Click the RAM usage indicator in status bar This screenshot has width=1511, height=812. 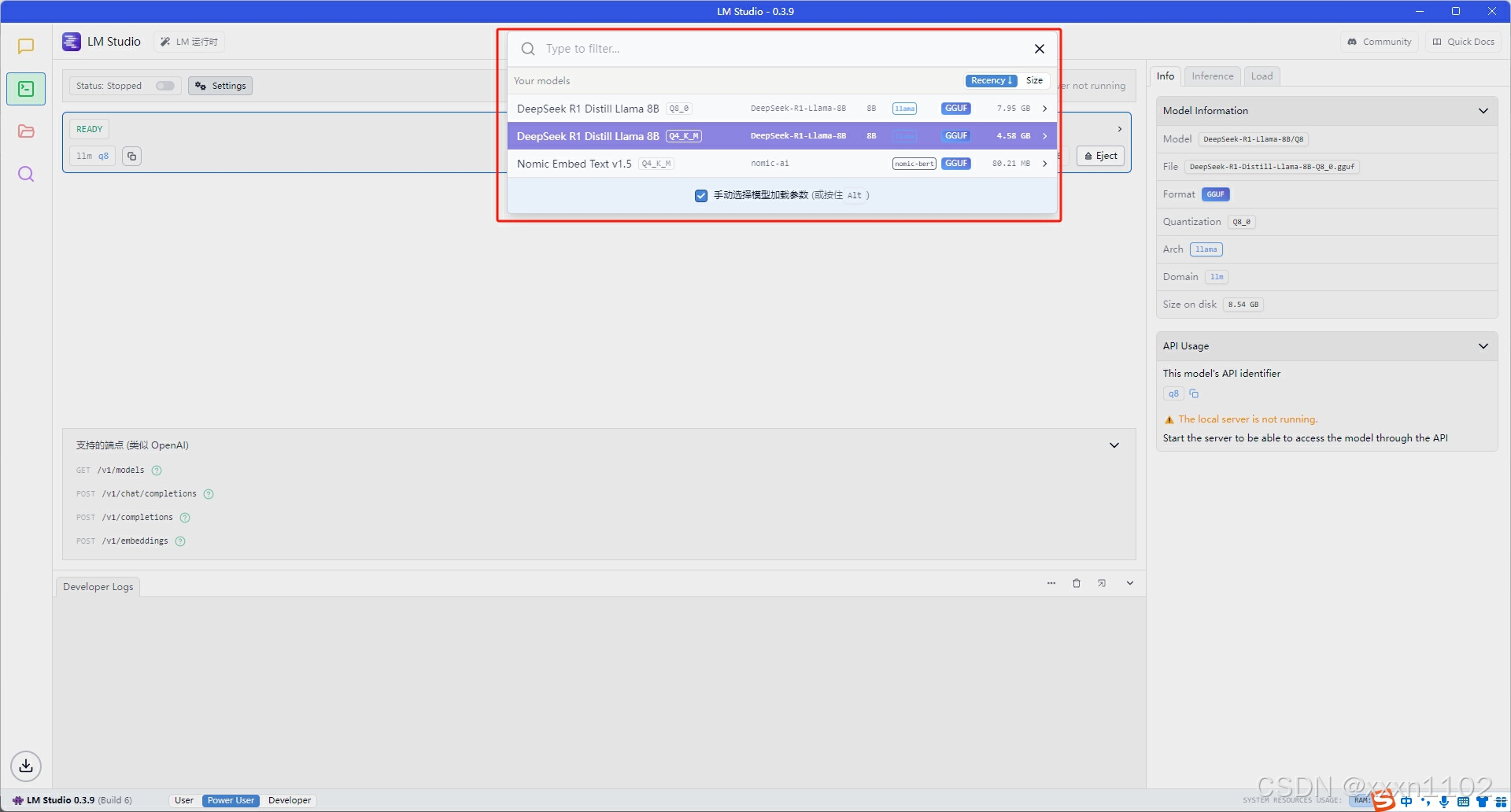click(1361, 800)
